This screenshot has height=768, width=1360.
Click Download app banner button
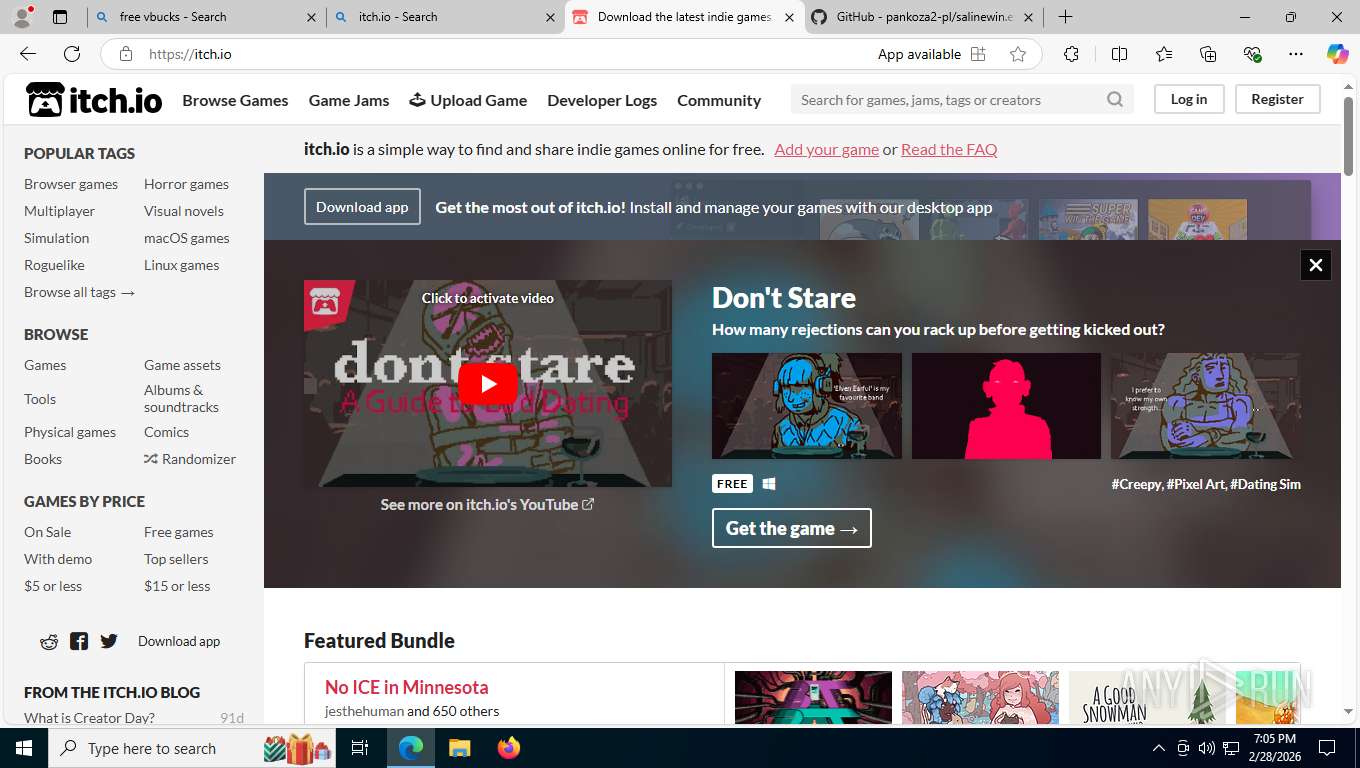(x=362, y=207)
